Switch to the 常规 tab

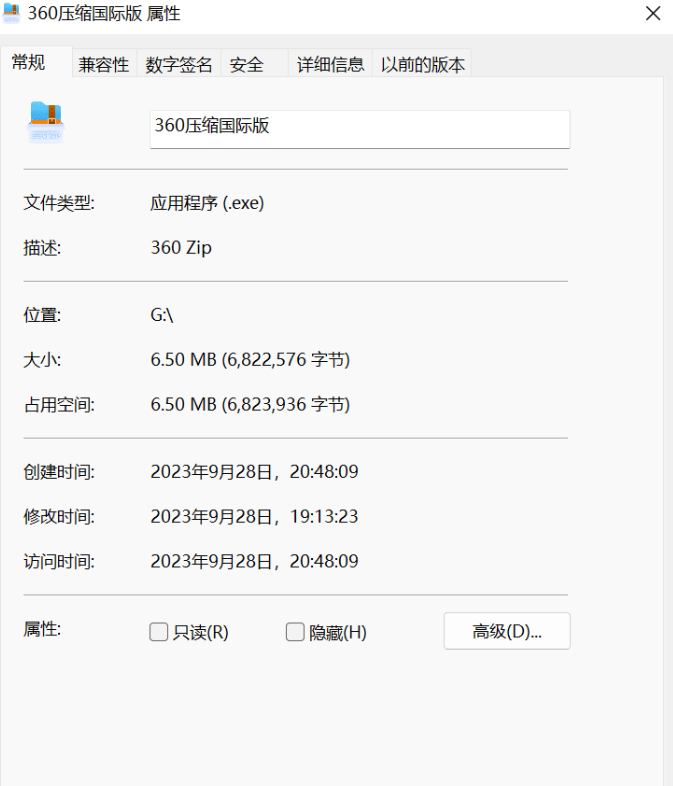(29, 63)
